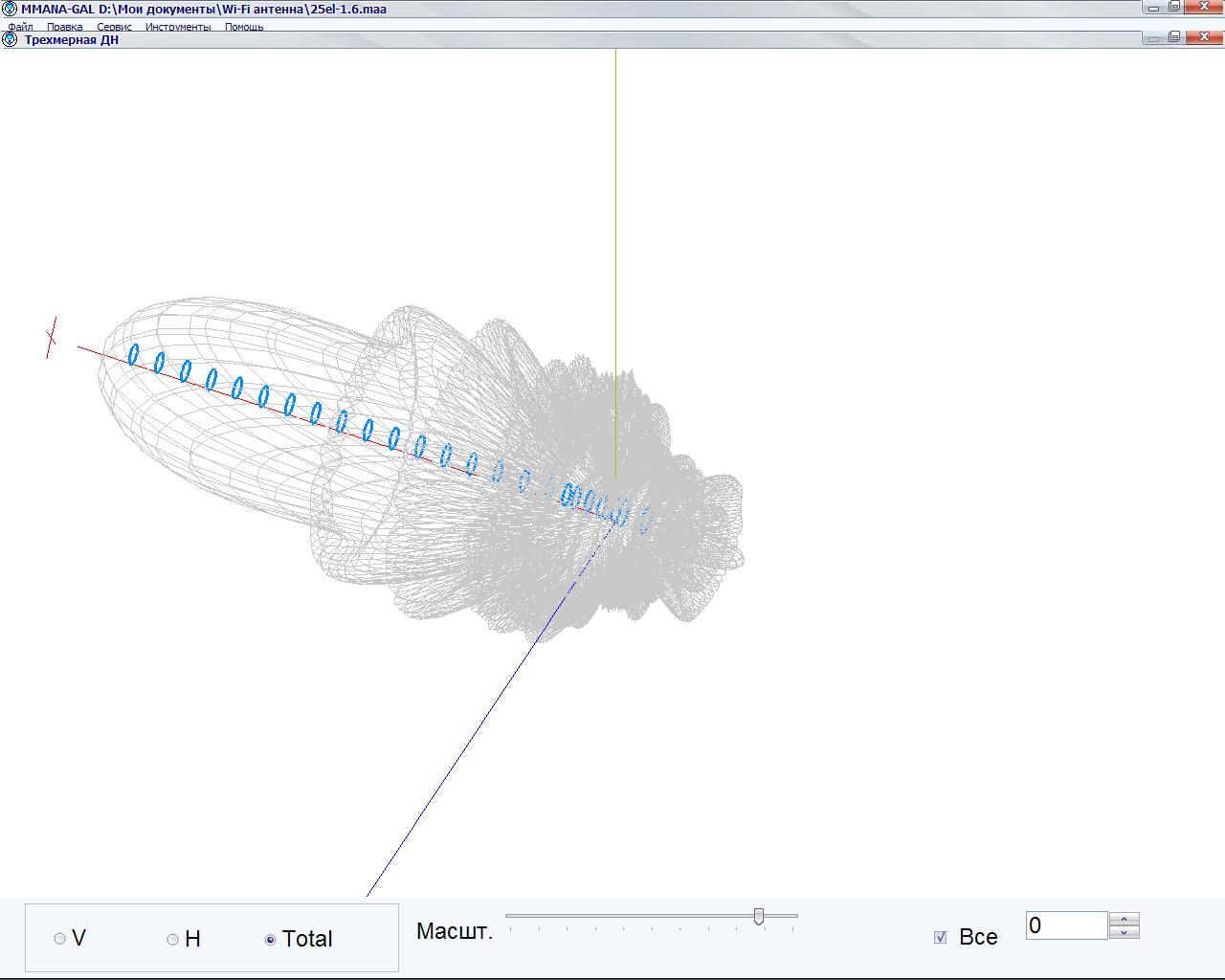This screenshot has width=1225, height=980.
Task: Click the Трехмерная ДН window icon
Action: 11,40
